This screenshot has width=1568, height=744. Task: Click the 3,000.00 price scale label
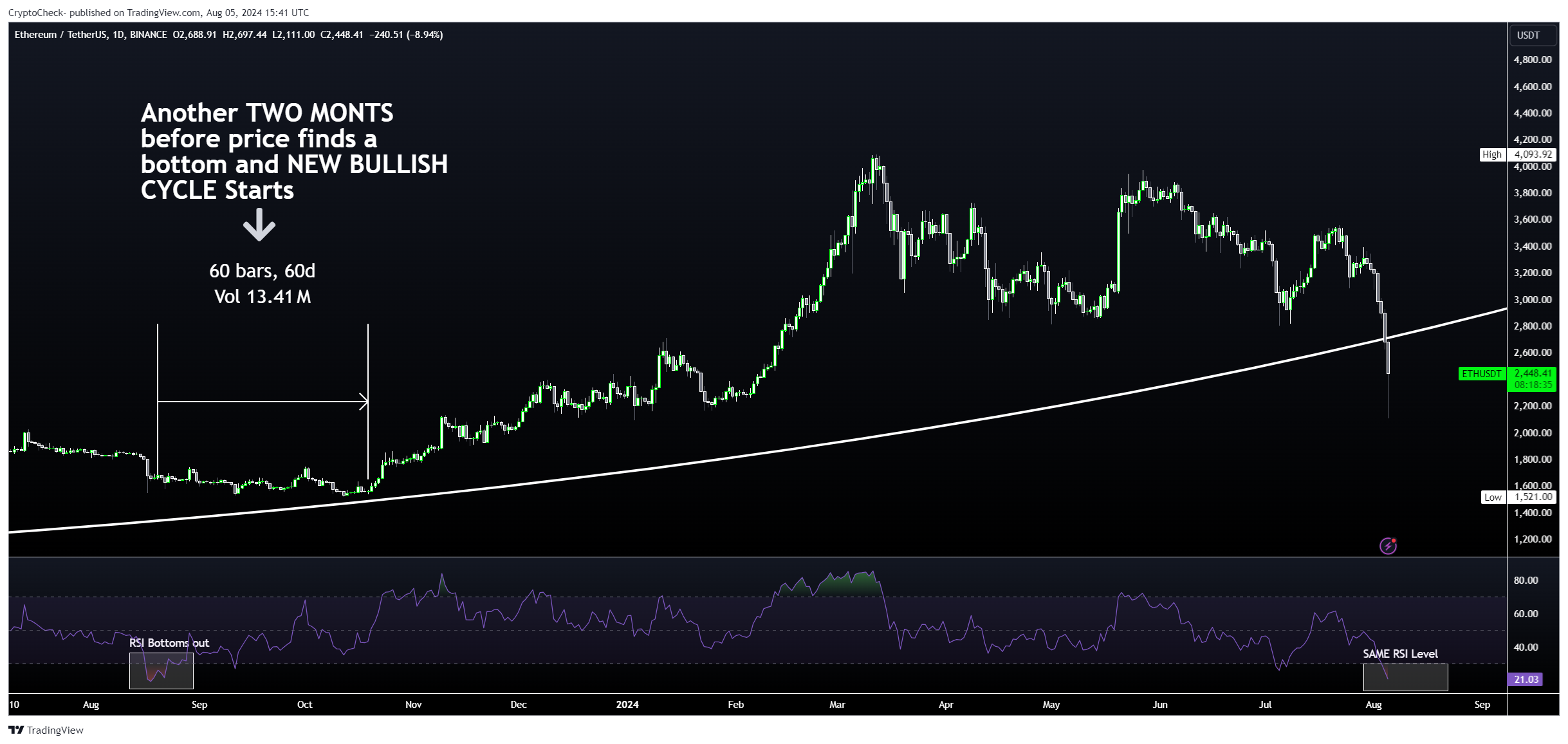[x=1533, y=299]
